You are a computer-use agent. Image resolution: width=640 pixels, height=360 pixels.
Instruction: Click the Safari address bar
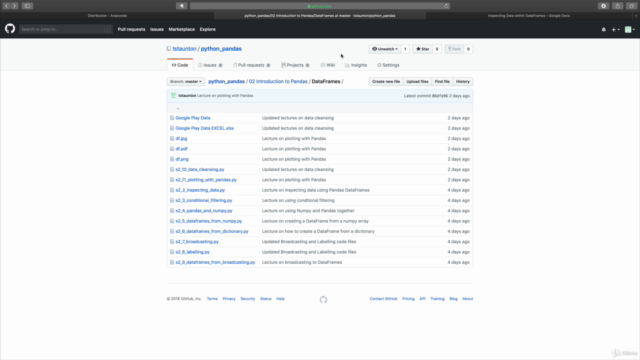[320, 6]
